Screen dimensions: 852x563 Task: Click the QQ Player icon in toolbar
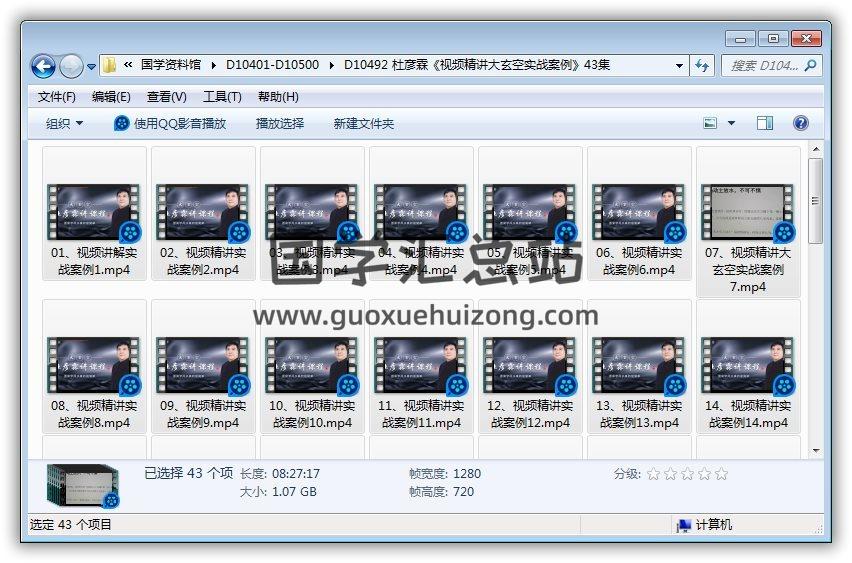[121, 123]
